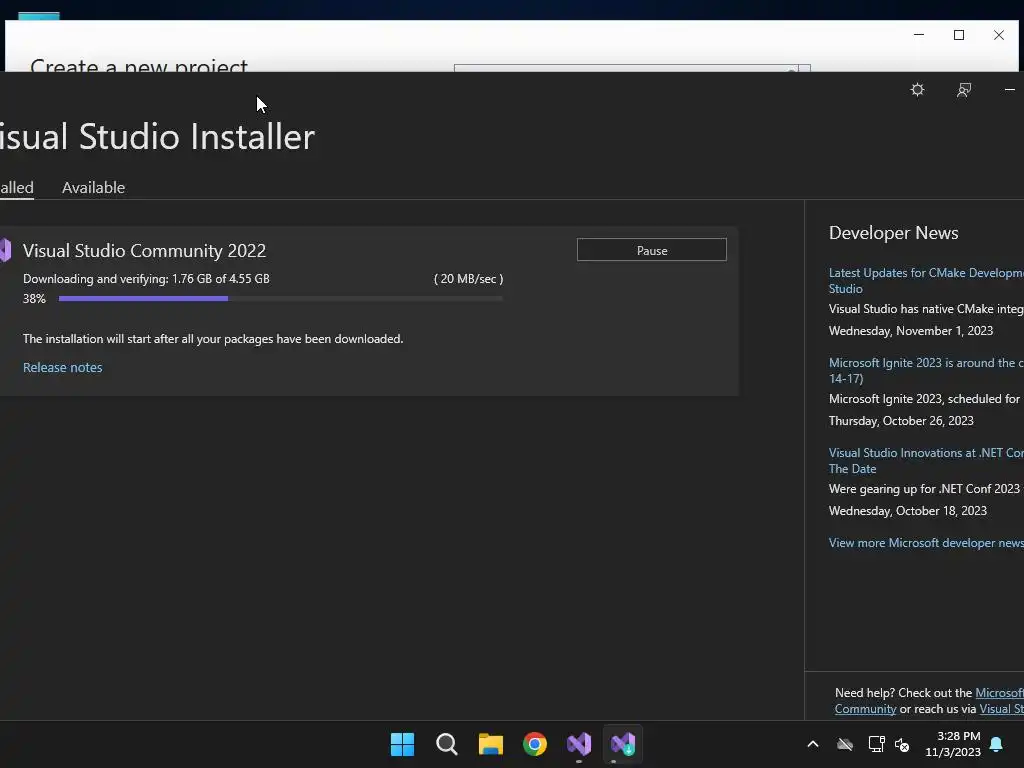Screen dimensions: 1024x768
Task: Click the template search box in background window
Action: pyautogui.click(x=632, y=68)
